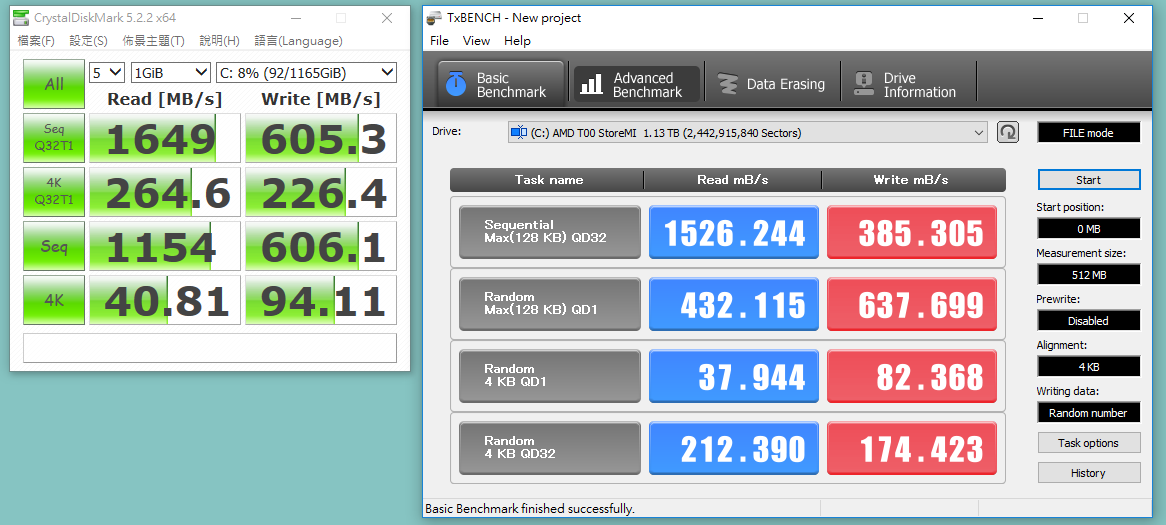Click the CrystalDiskMark app icon in title bar
Image resolution: width=1166 pixels, height=525 pixels.
tap(22, 18)
